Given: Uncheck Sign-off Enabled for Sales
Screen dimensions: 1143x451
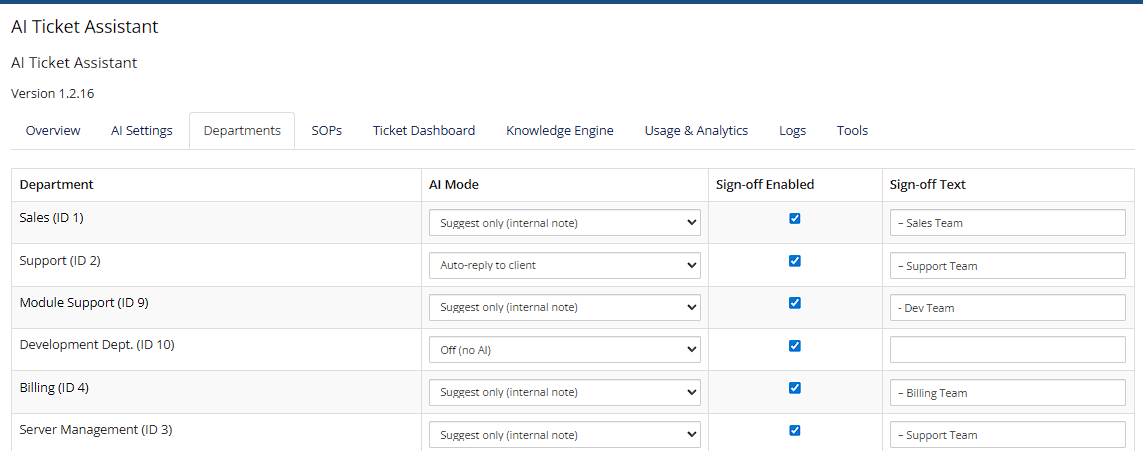Looking at the screenshot, I should point(795,219).
